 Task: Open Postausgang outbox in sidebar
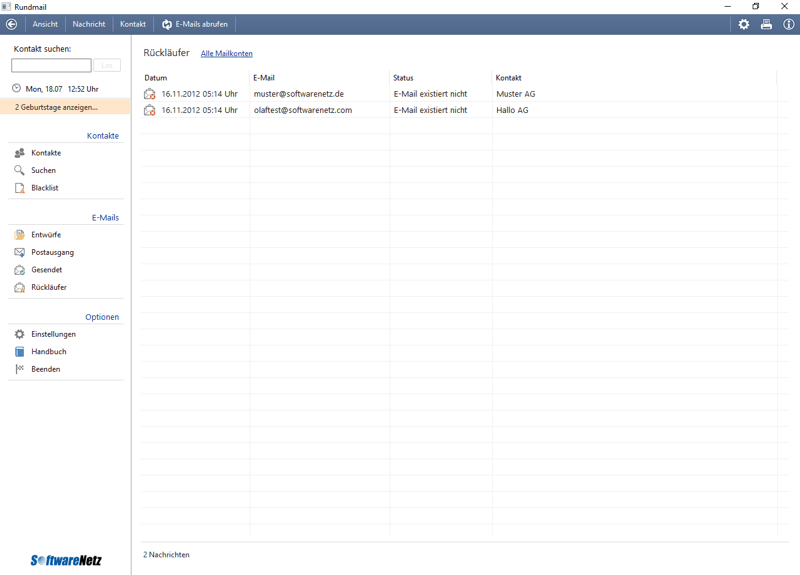coord(52,252)
